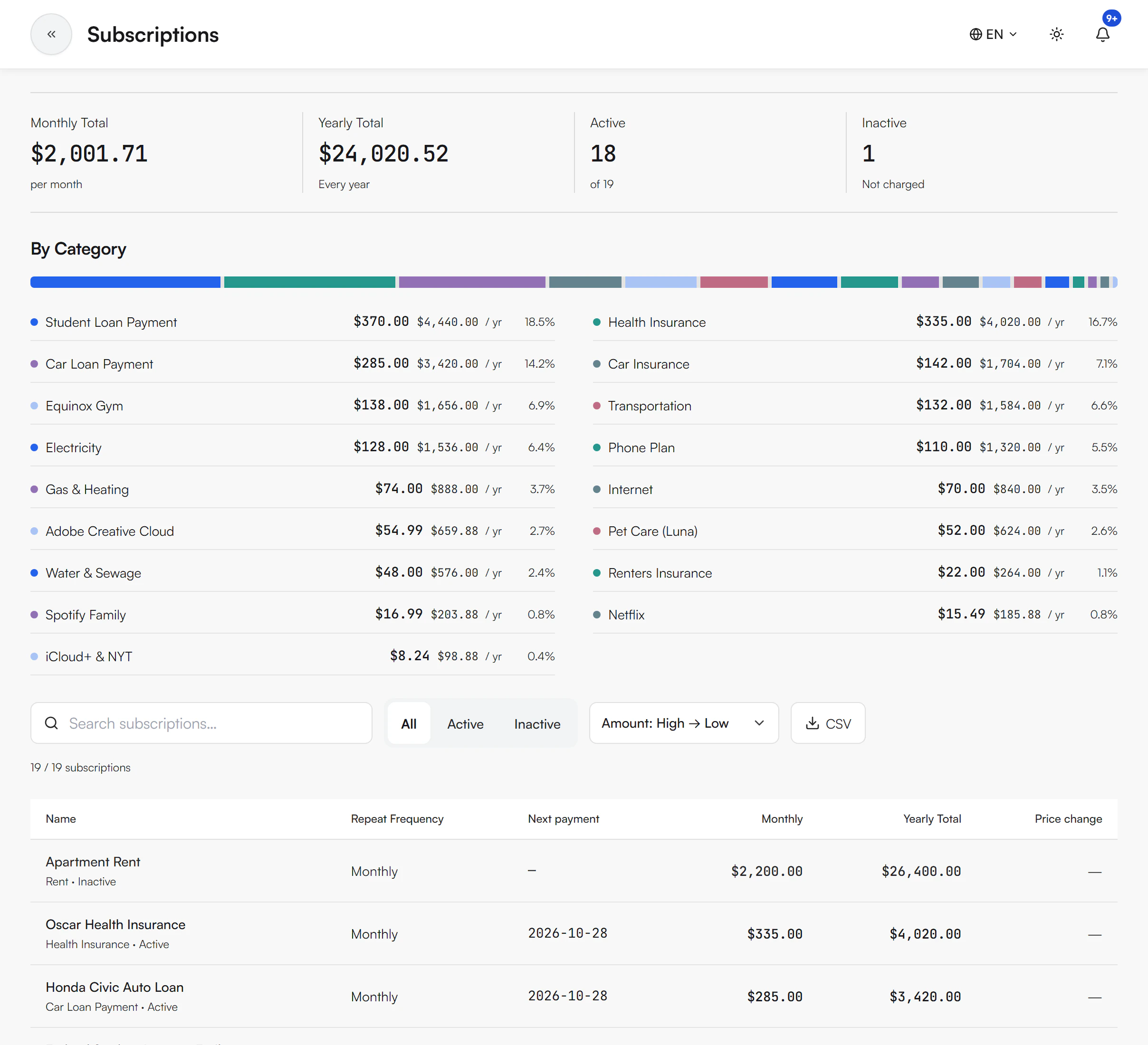Select Netflix category row
The height and width of the screenshot is (1045, 1148).
[855, 615]
